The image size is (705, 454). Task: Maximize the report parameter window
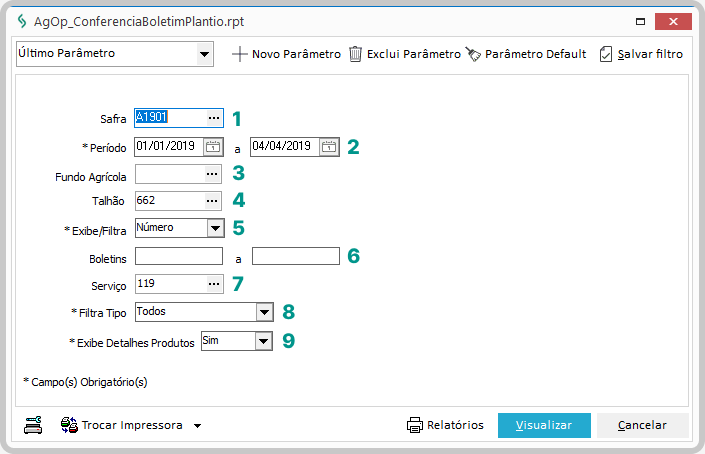pyautogui.click(x=640, y=21)
